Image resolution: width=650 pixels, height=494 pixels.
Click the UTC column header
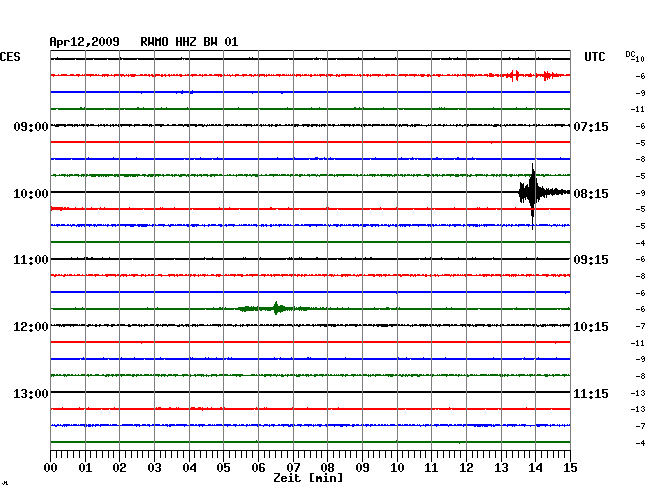pos(594,57)
